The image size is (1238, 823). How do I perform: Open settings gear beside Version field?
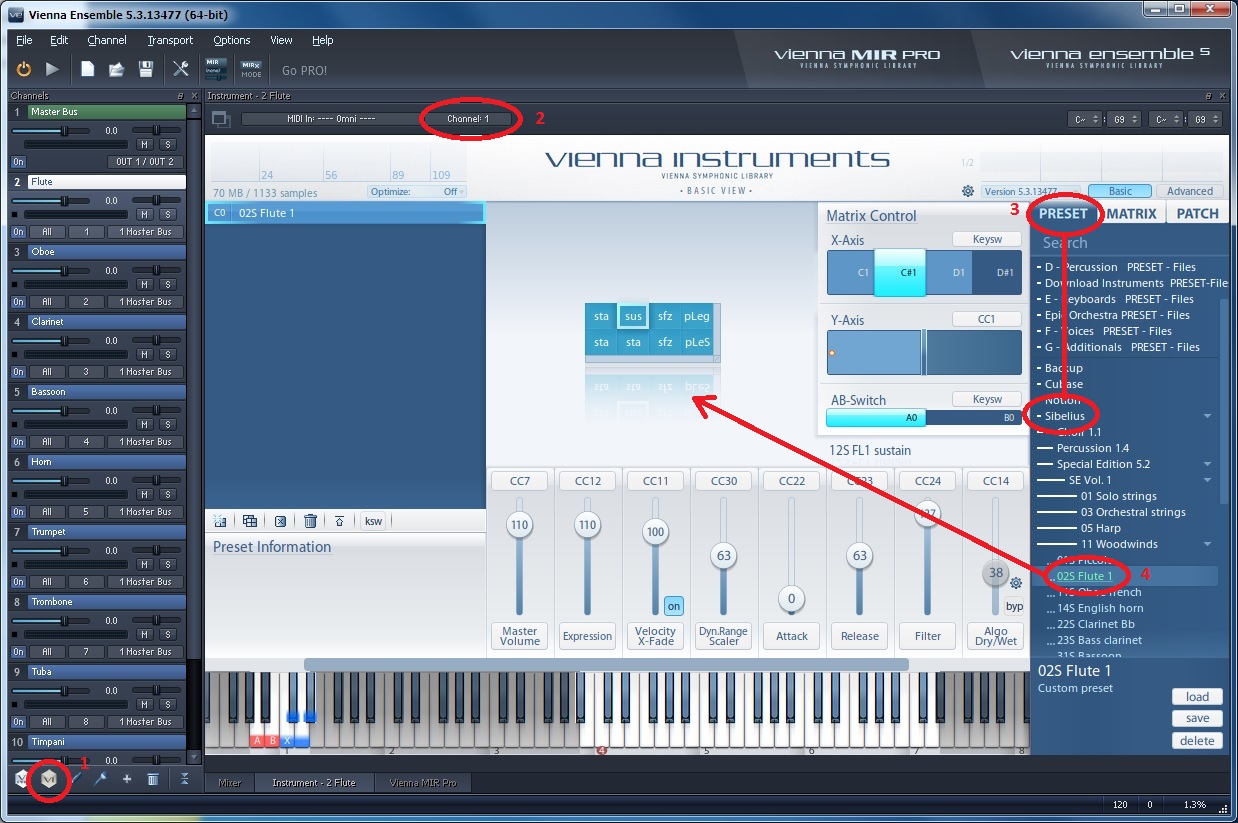[968, 191]
